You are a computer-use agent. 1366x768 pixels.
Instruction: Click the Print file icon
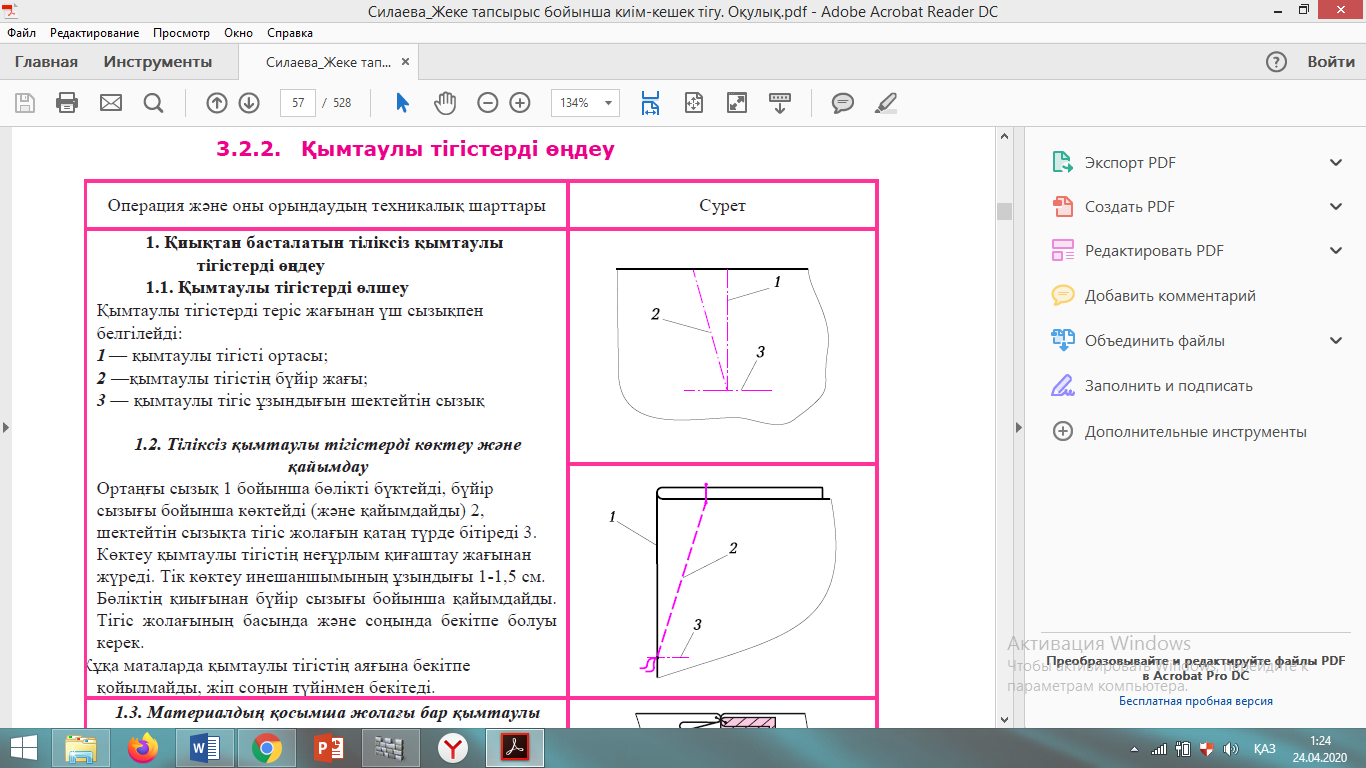(67, 103)
